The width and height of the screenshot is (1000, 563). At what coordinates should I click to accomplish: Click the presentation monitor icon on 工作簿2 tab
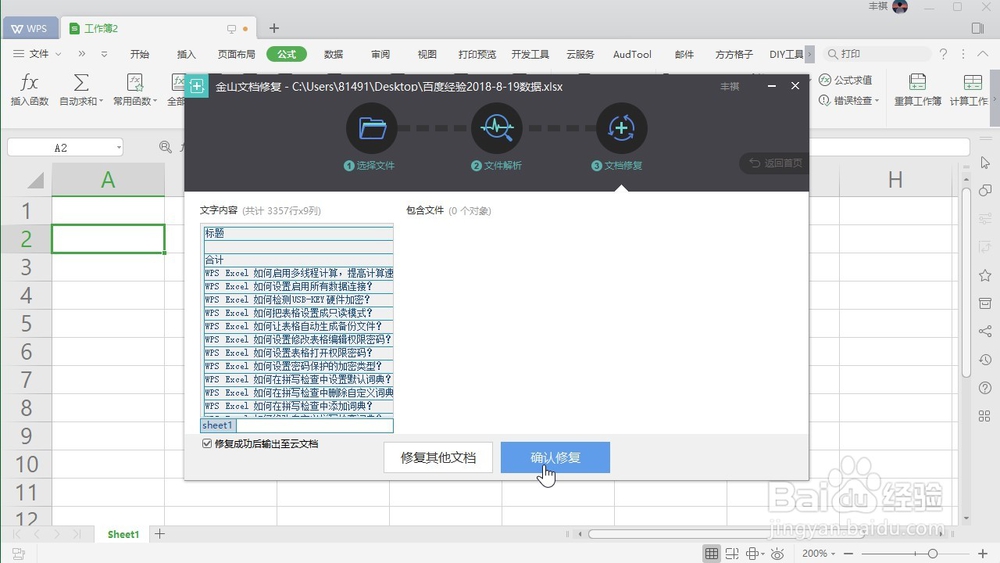click(x=231, y=29)
